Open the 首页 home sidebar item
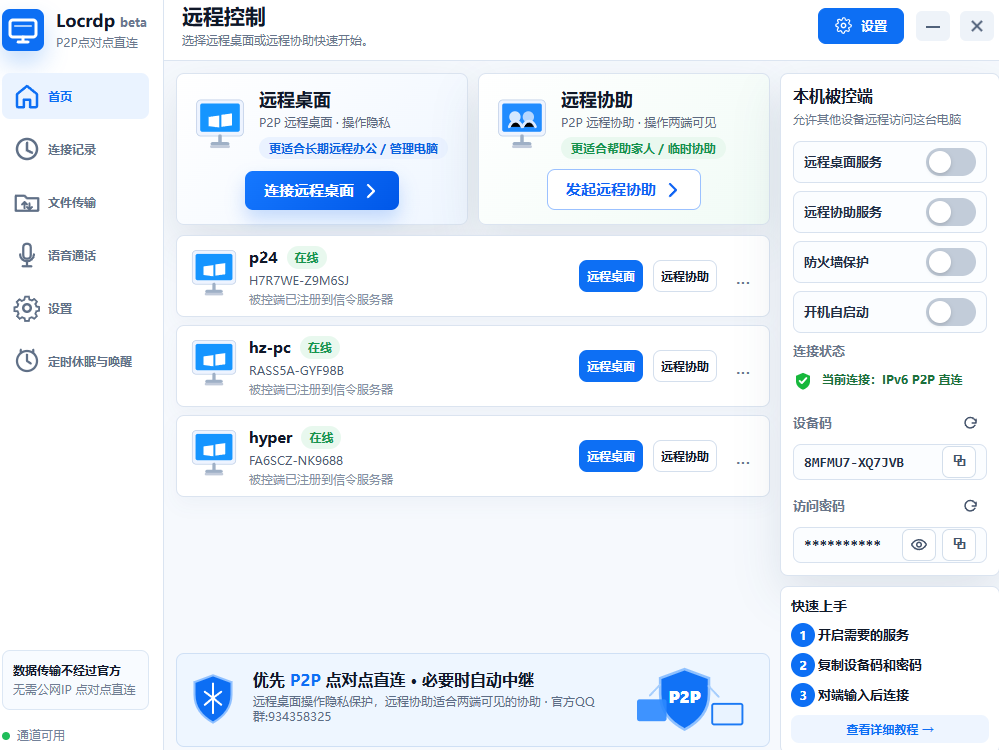 pyautogui.click(x=75, y=96)
